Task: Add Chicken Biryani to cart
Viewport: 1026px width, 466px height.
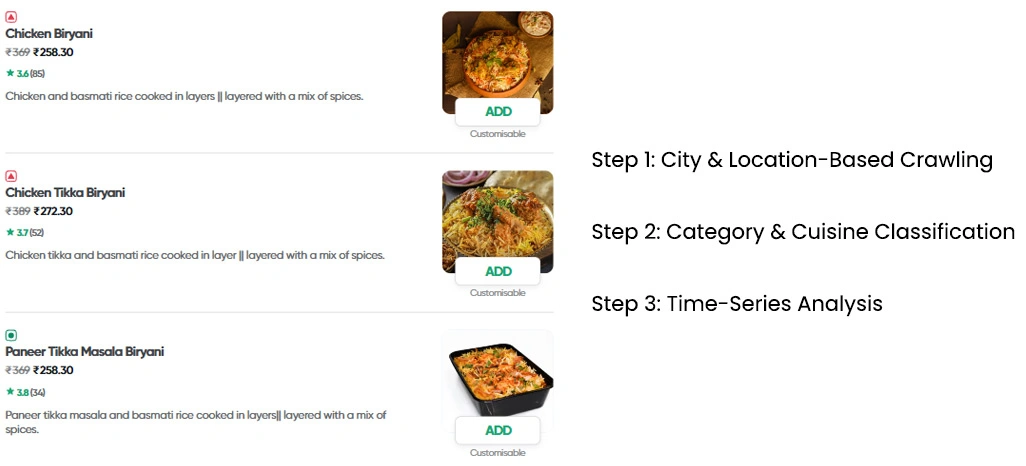Action: (x=497, y=112)
